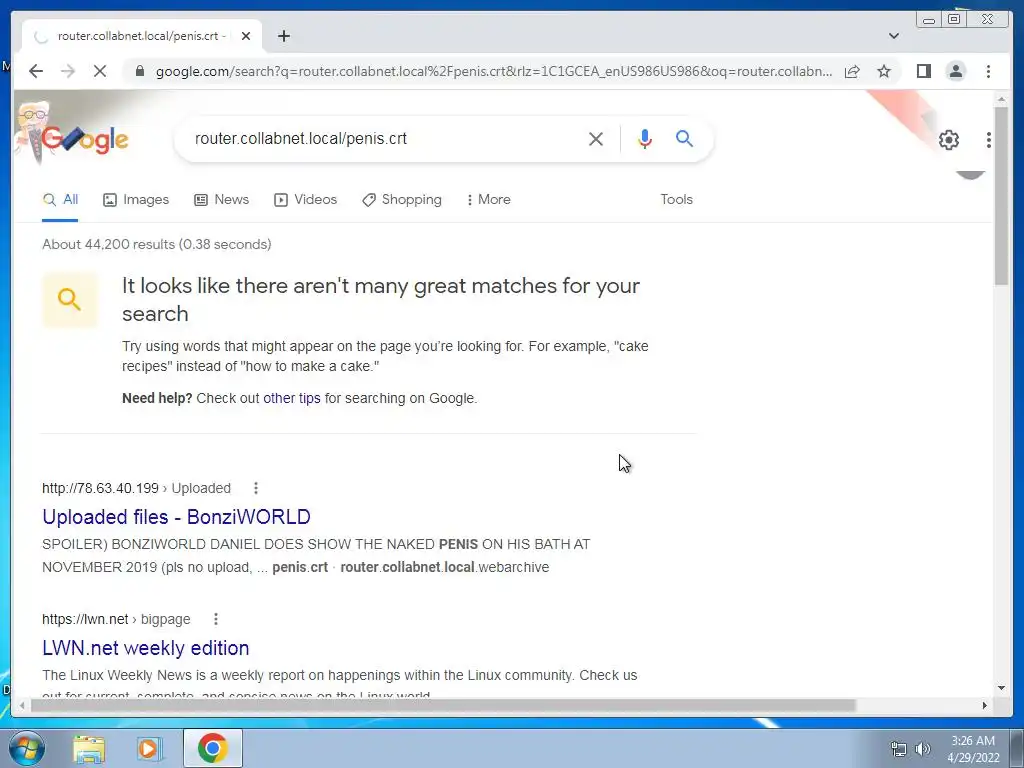
Task: Switch to News results
Action: (221, 200)
